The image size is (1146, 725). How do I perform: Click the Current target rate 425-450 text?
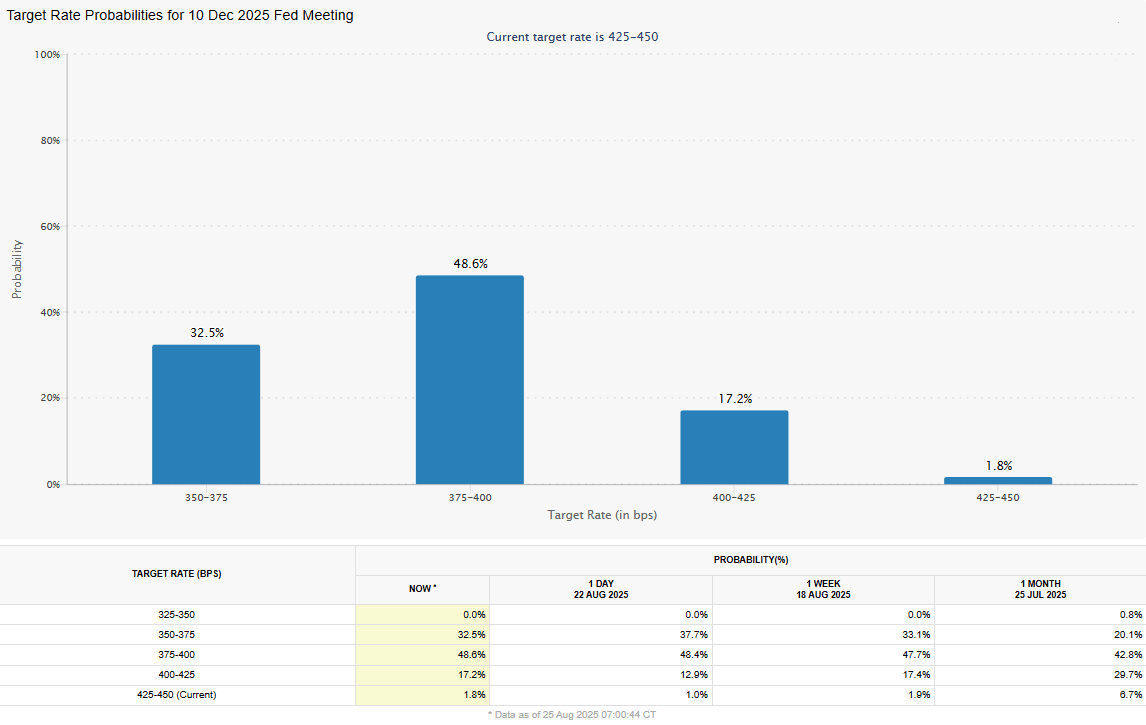[572, 37]
